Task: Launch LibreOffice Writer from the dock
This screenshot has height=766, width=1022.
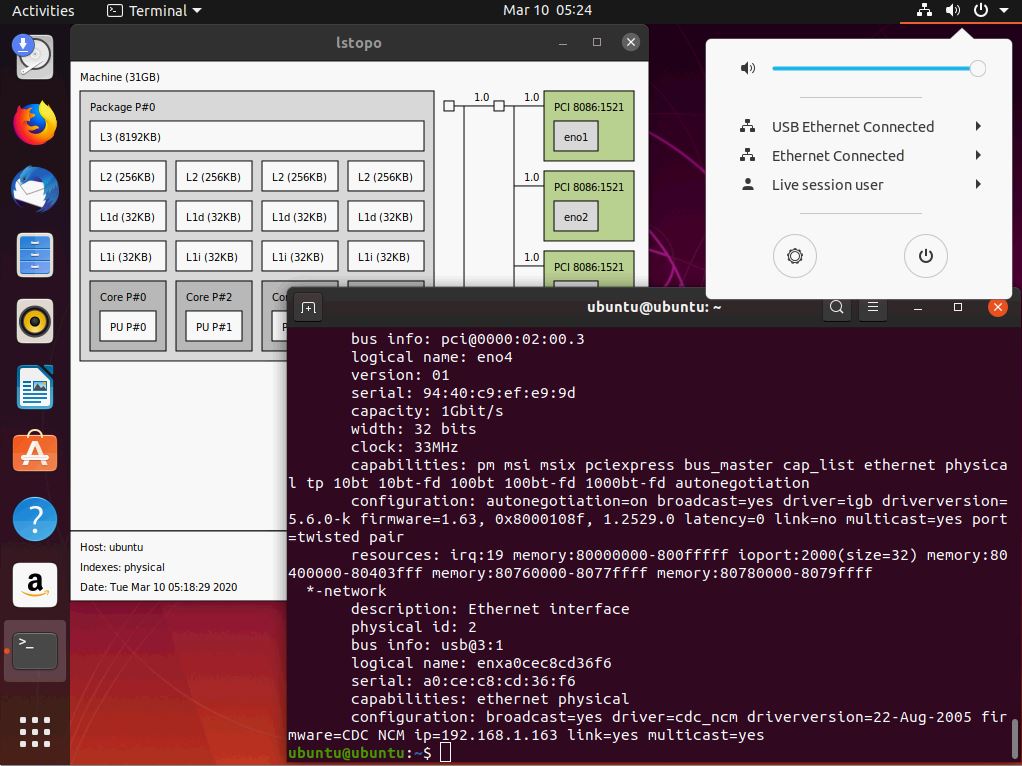Action: (x=36, y=387)
